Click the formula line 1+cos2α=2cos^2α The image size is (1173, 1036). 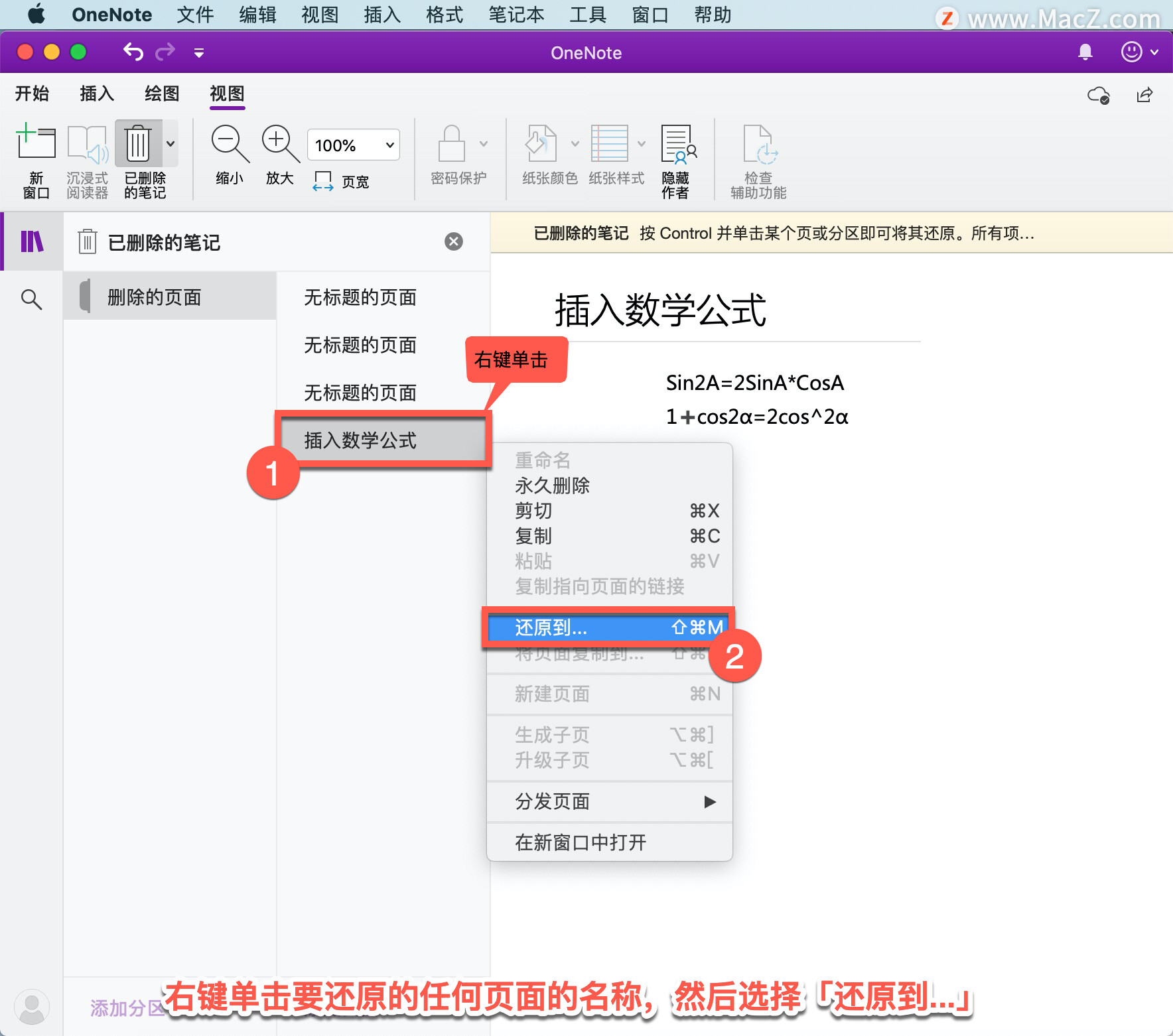(x=756, y=417)
